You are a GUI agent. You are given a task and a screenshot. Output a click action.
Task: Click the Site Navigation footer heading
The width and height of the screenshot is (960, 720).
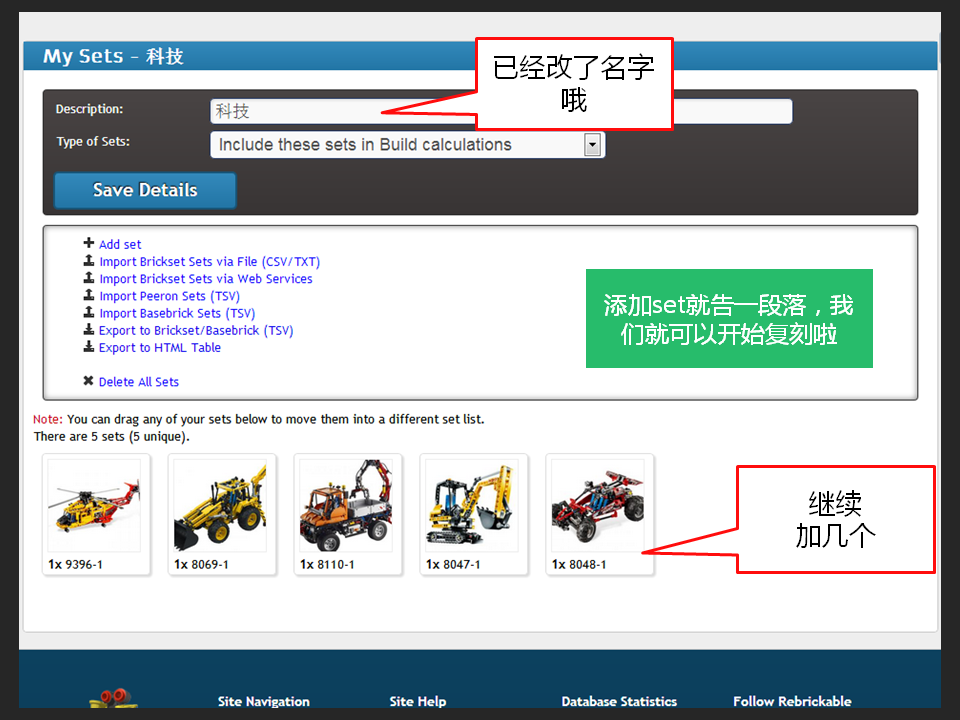coord(264,702)
